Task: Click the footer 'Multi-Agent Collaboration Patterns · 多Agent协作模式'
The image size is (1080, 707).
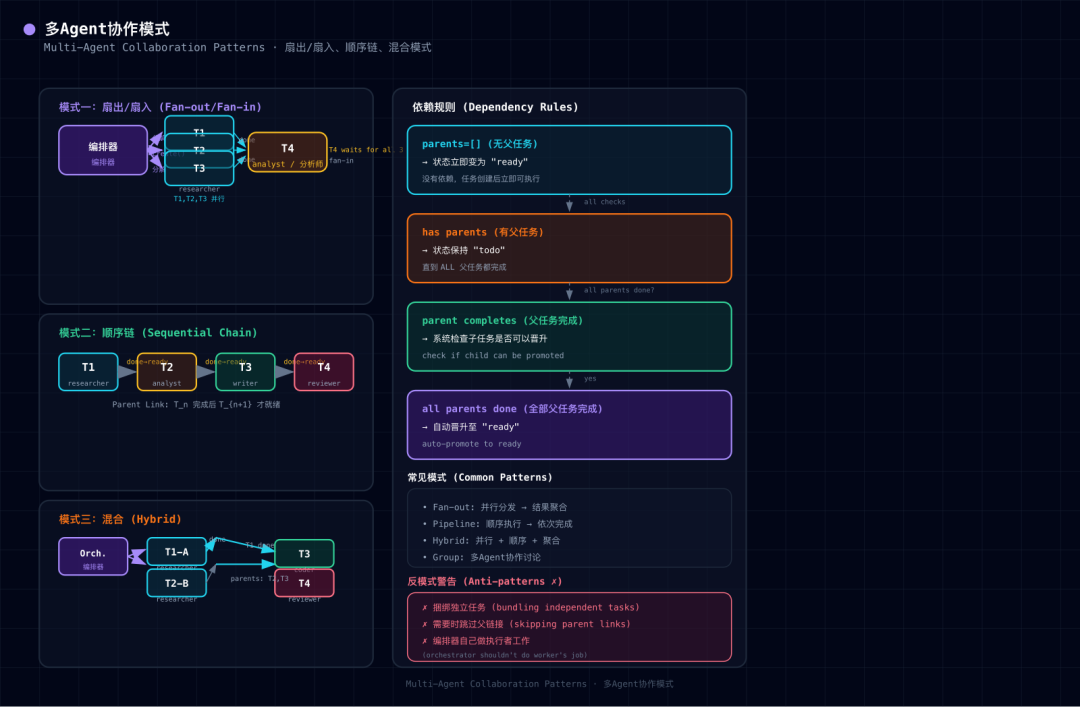Action: click(539, 684)
